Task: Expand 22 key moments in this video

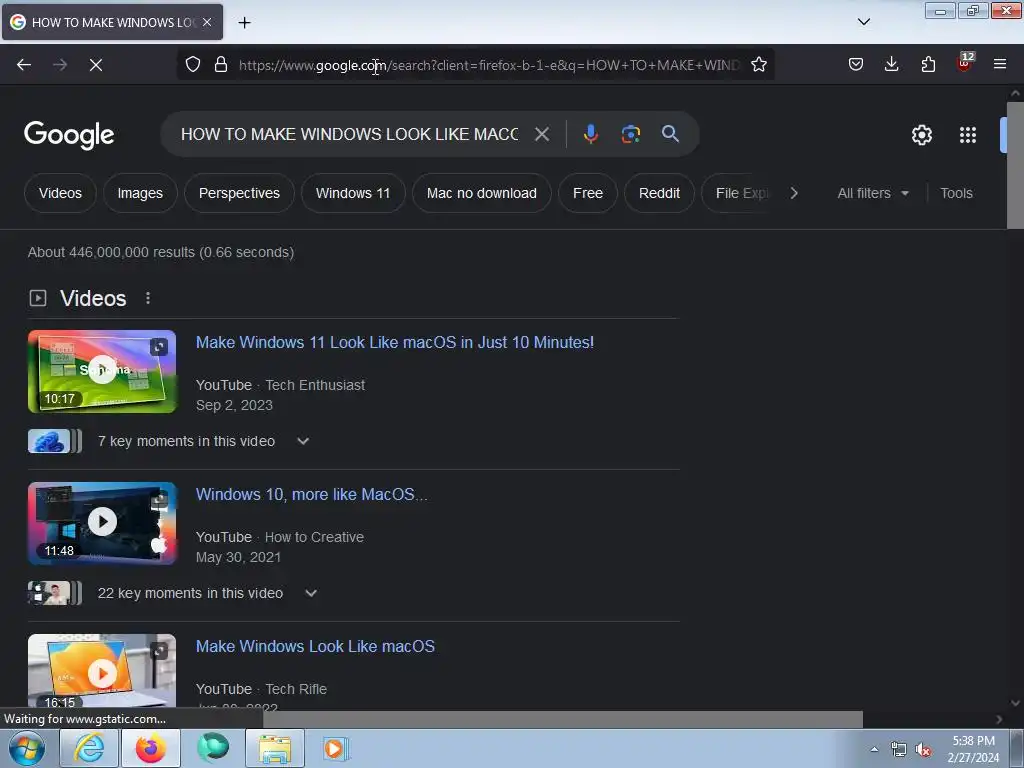Action: click(x=207, y=594)
